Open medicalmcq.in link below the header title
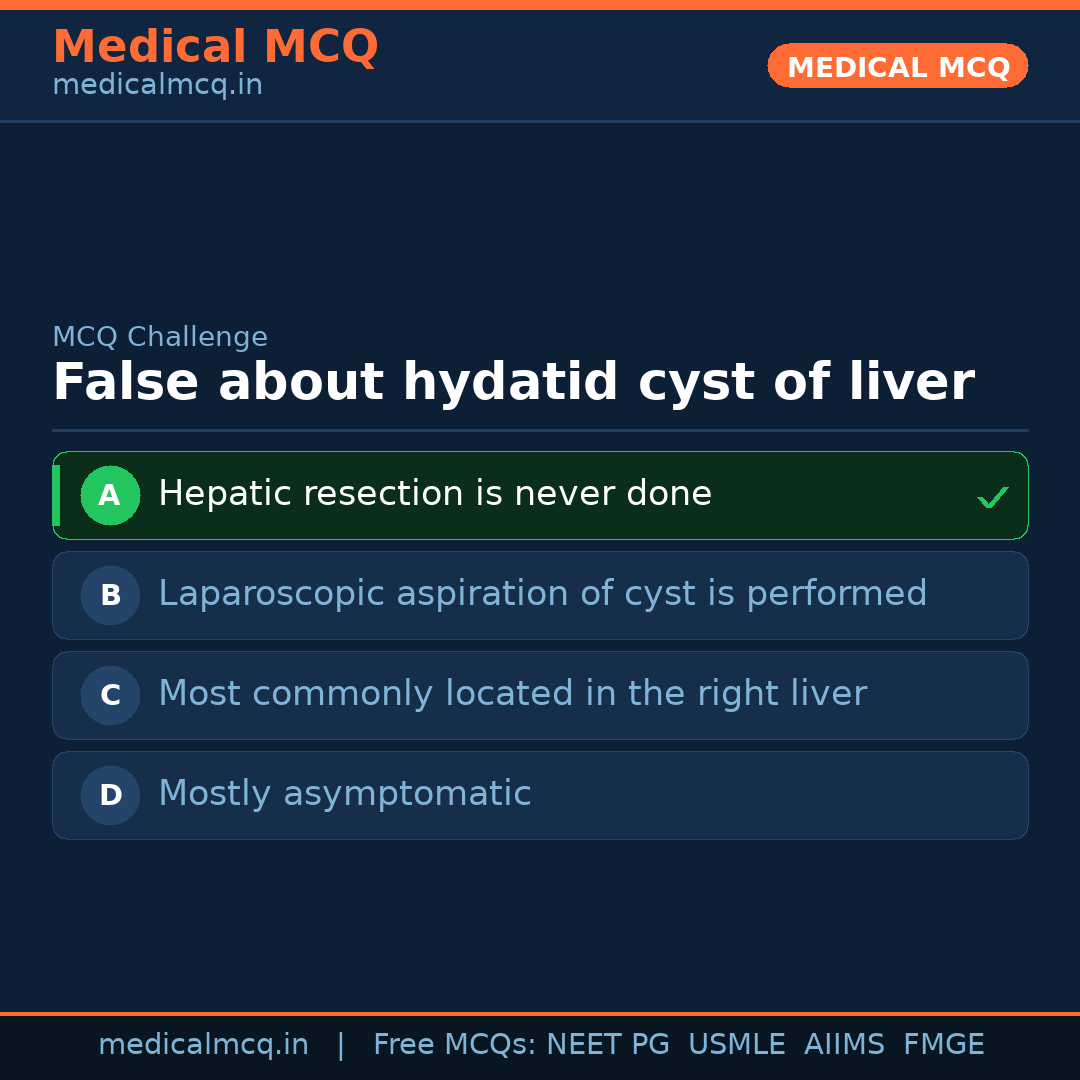Image resolution: width=1080 pixels, height=1080 pixels. click(x=157, y=86)
